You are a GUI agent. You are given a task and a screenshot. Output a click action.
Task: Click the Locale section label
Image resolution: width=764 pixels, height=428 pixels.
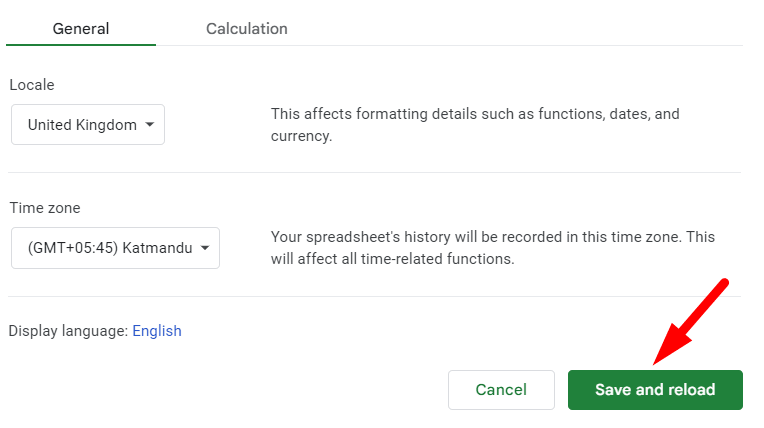coord(32,85)
